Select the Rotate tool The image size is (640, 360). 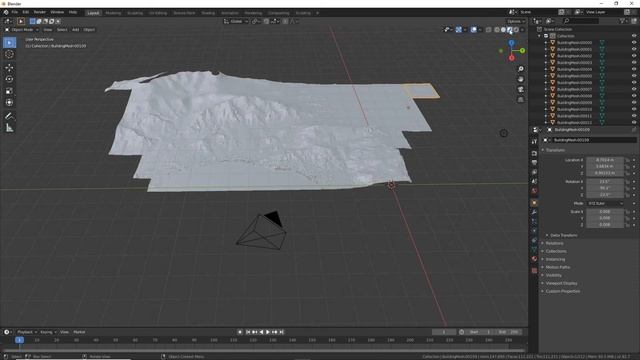(x=9, y=79)
